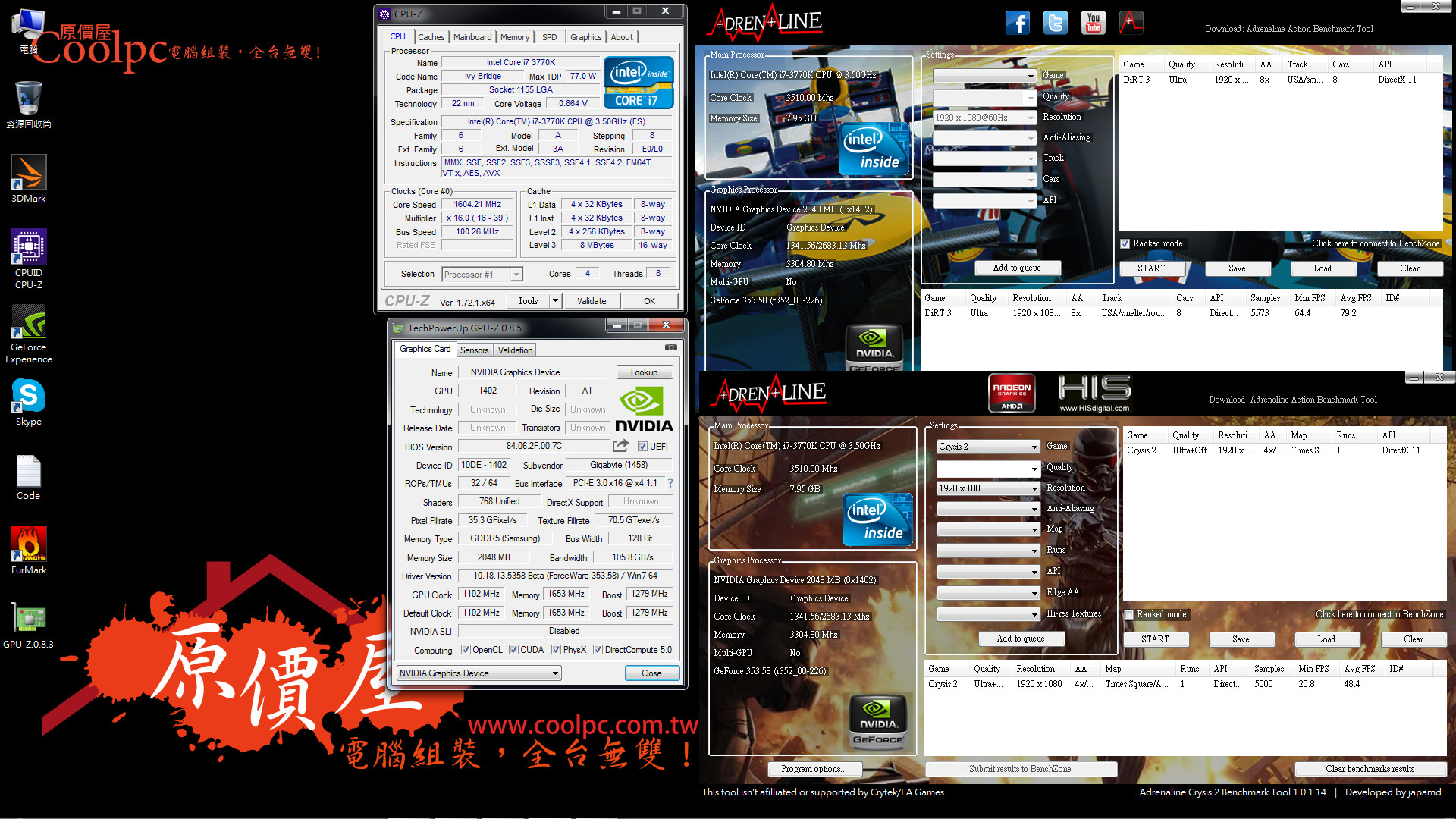Switch to the Graphics tab in CPU-Z
1456x819 pixels.
[585, 37]
